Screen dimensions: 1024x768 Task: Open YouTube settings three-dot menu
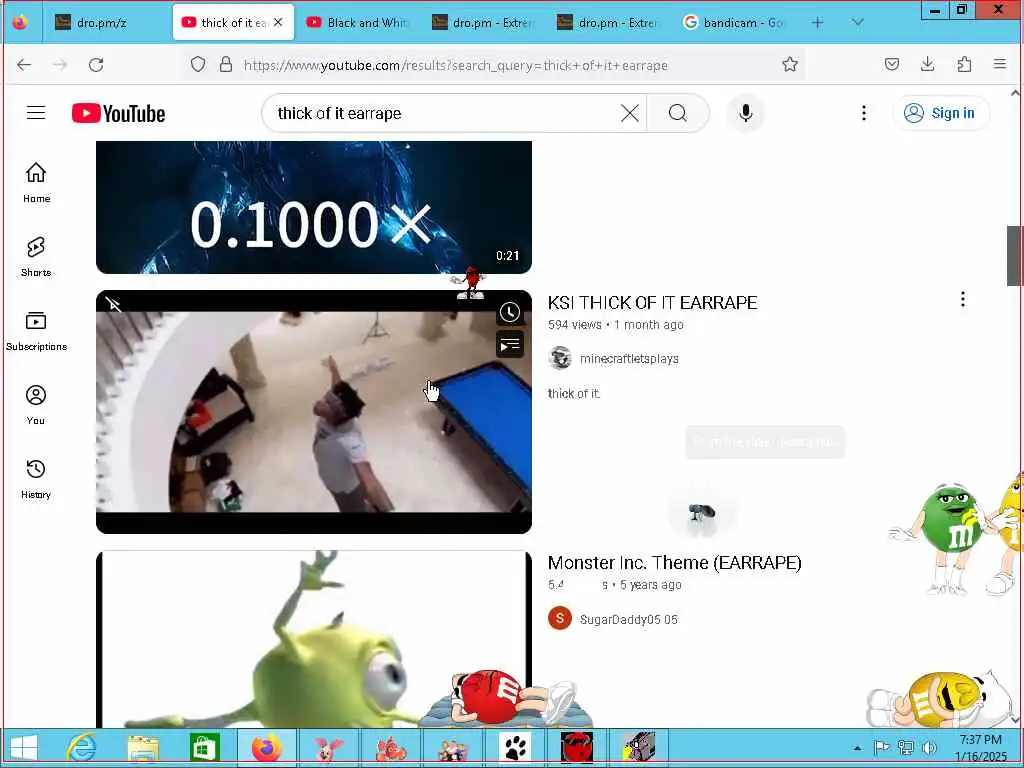point(863,113)
